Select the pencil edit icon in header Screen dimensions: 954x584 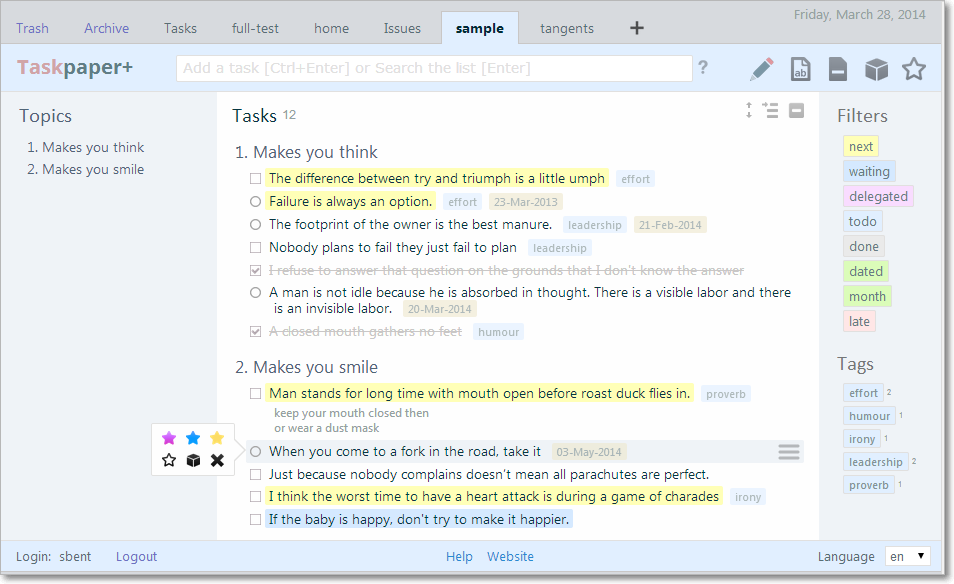tap(761, 68)
